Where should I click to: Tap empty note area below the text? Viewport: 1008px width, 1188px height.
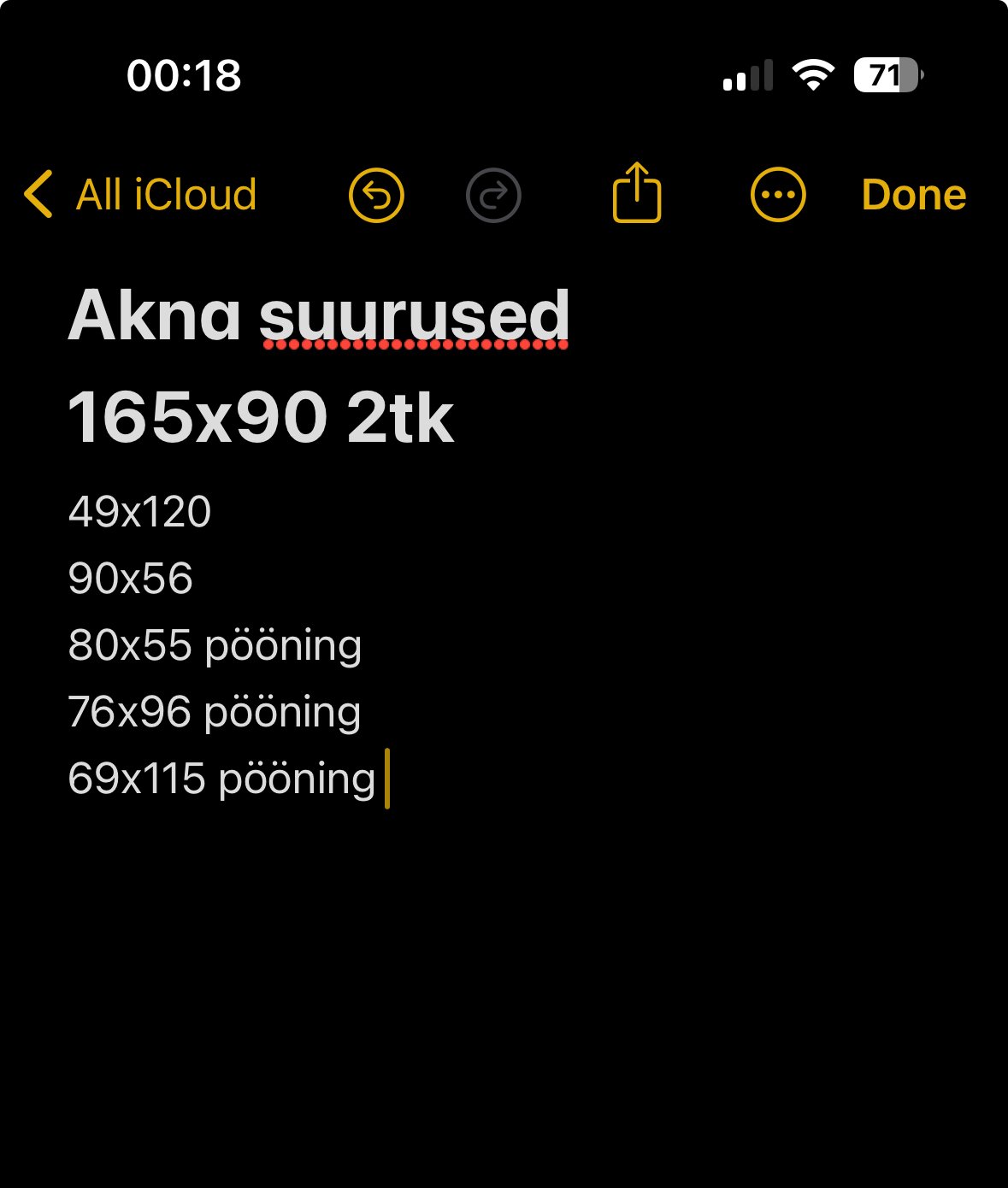pos(504,983)
